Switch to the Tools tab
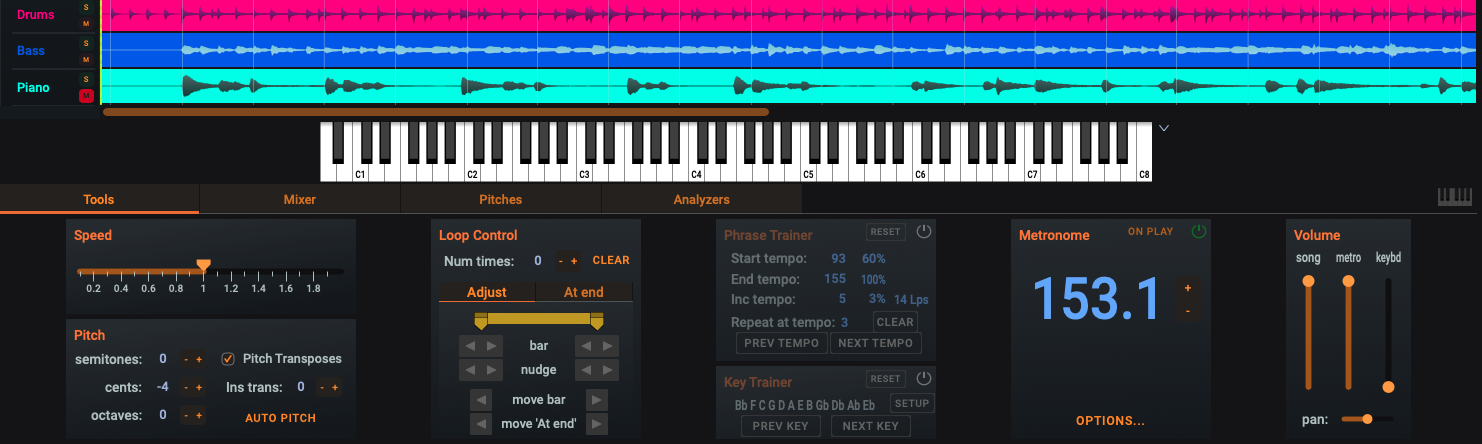The height and width of the screenshot is (444, 1482). point(98,199)
